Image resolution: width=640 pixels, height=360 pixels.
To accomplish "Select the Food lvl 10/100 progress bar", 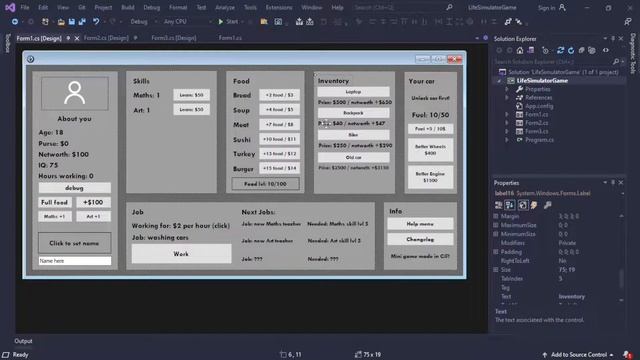I will [x=265, y=184].
